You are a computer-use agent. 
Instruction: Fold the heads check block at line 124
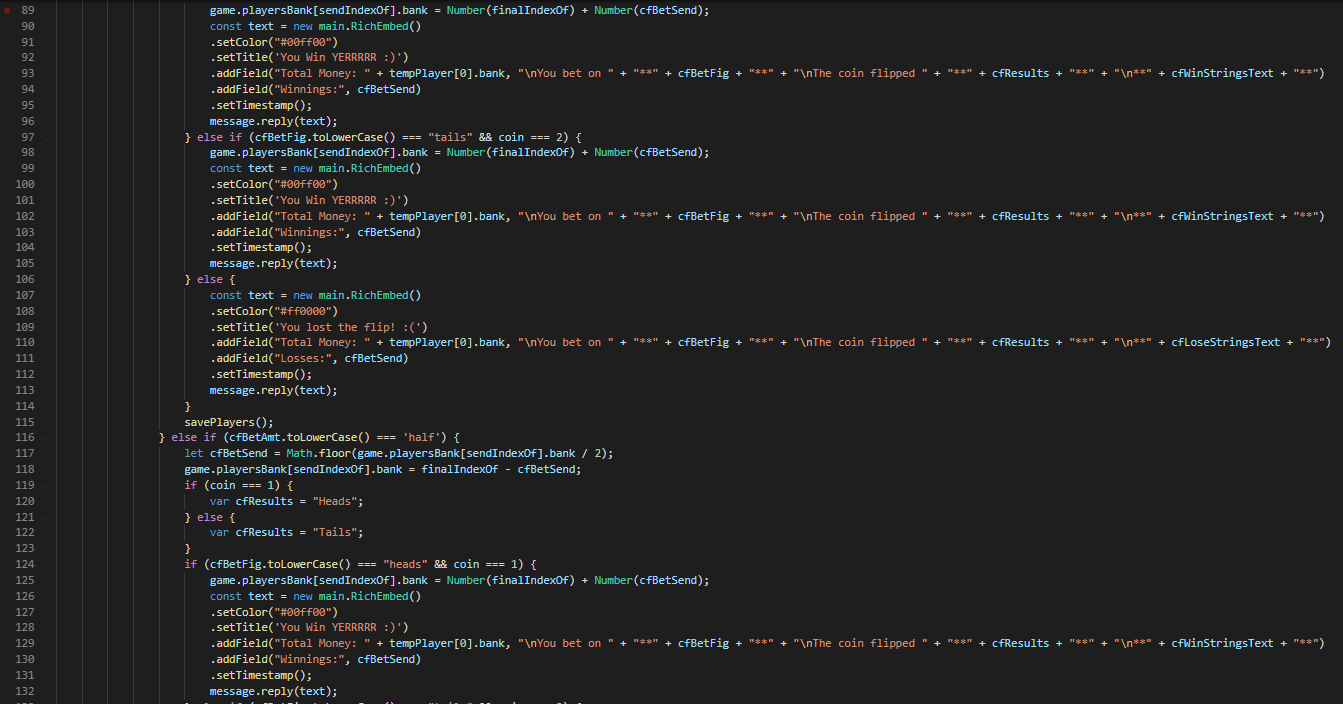47,564
